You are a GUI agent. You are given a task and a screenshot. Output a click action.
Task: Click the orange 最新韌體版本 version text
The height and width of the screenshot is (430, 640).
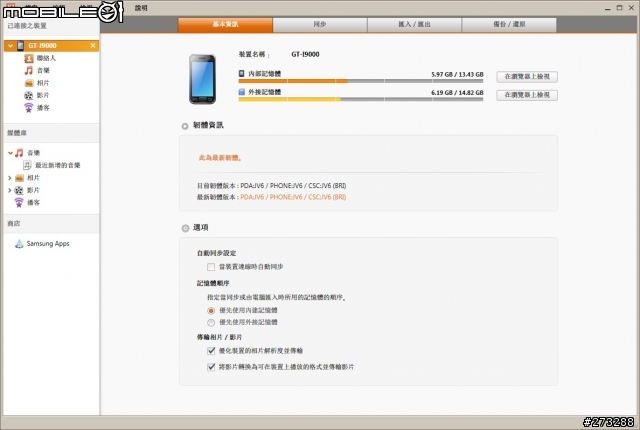(293, 197)
